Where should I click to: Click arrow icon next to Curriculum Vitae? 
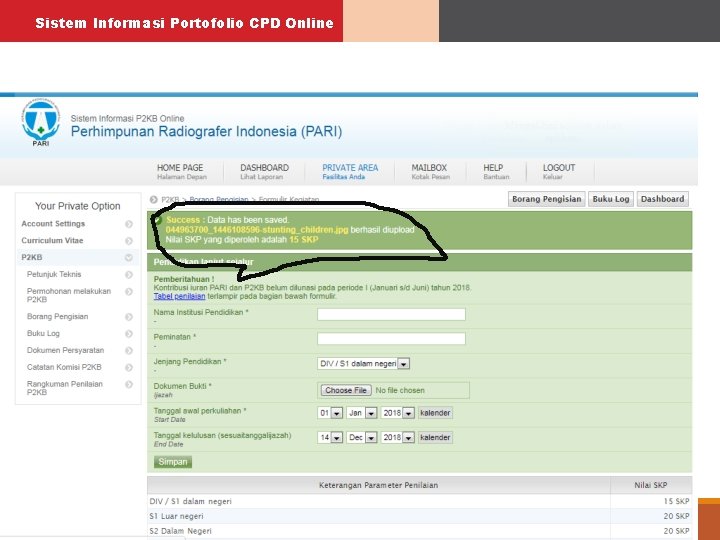(x=129, y=241)
